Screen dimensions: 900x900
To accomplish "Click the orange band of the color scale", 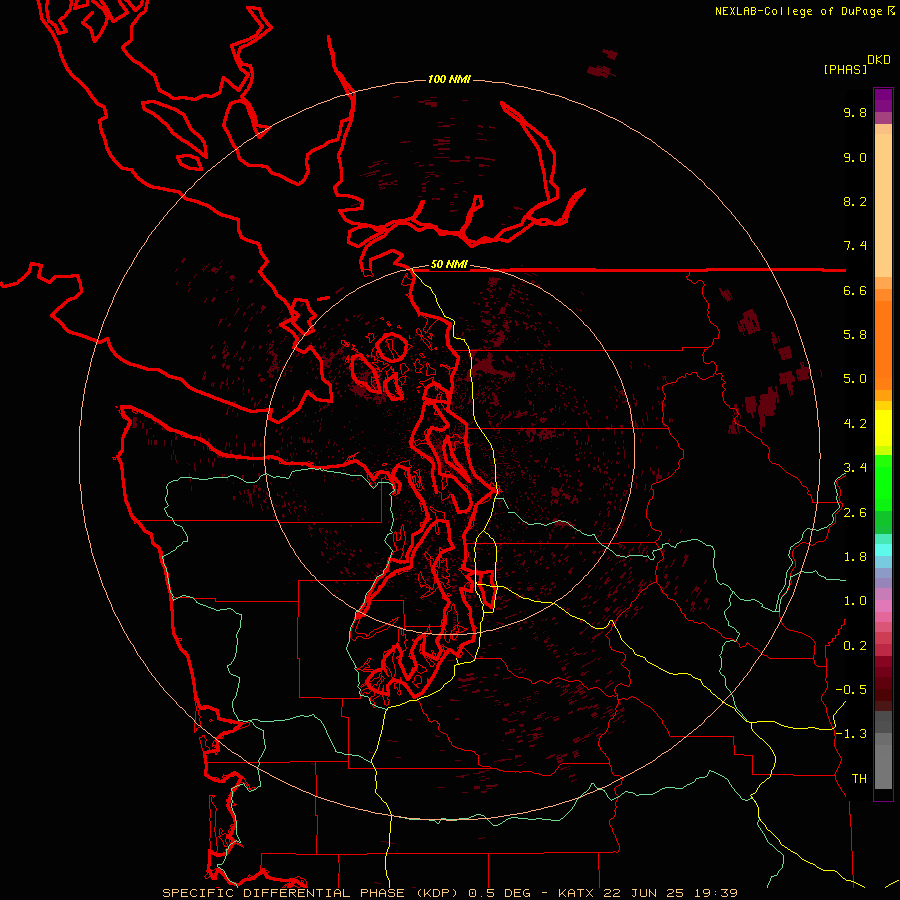I will pyautogui.click(x=883, y=345).
